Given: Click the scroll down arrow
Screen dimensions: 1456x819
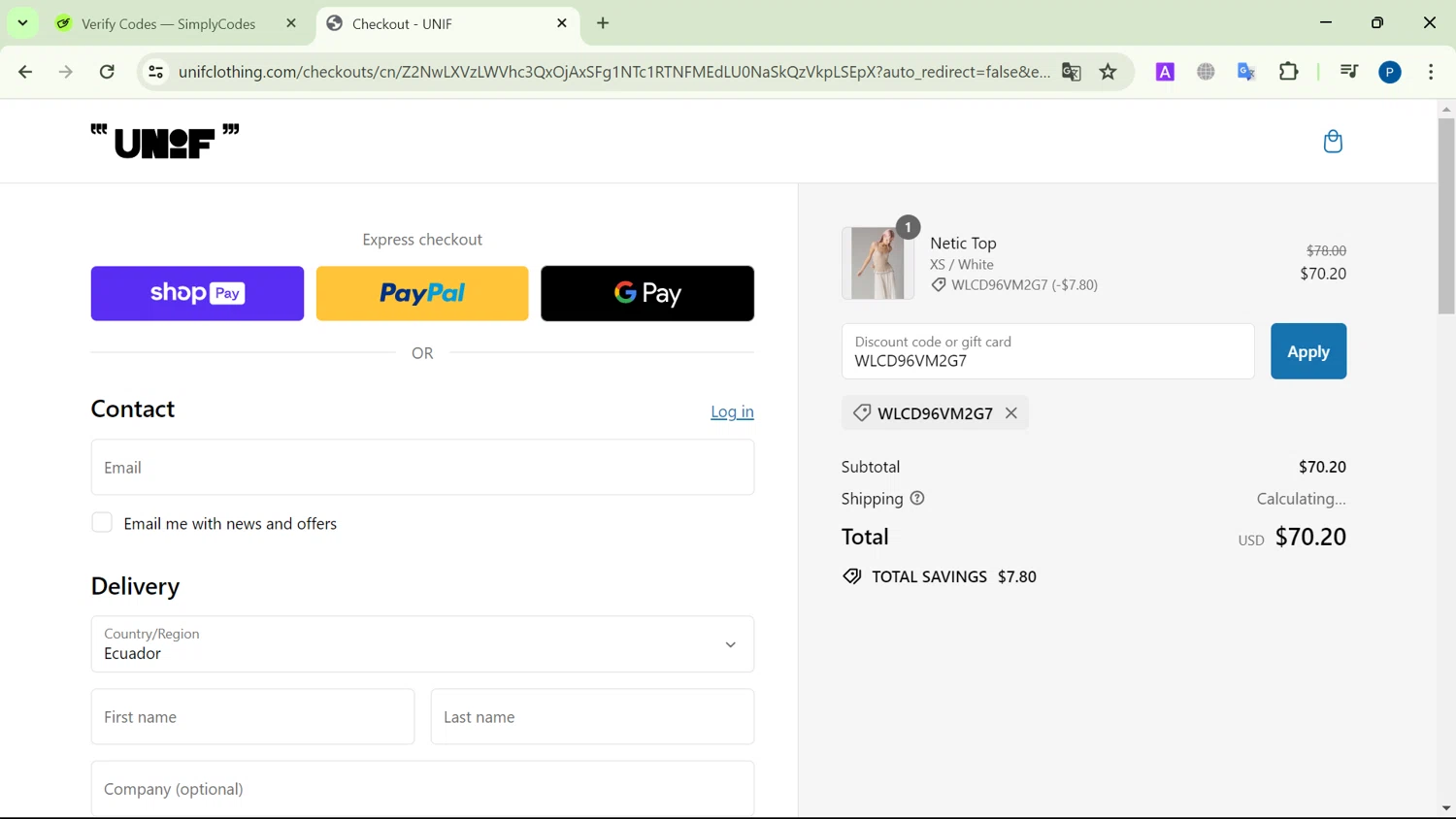Looking at the screenshot, I should coord(1446,808).
